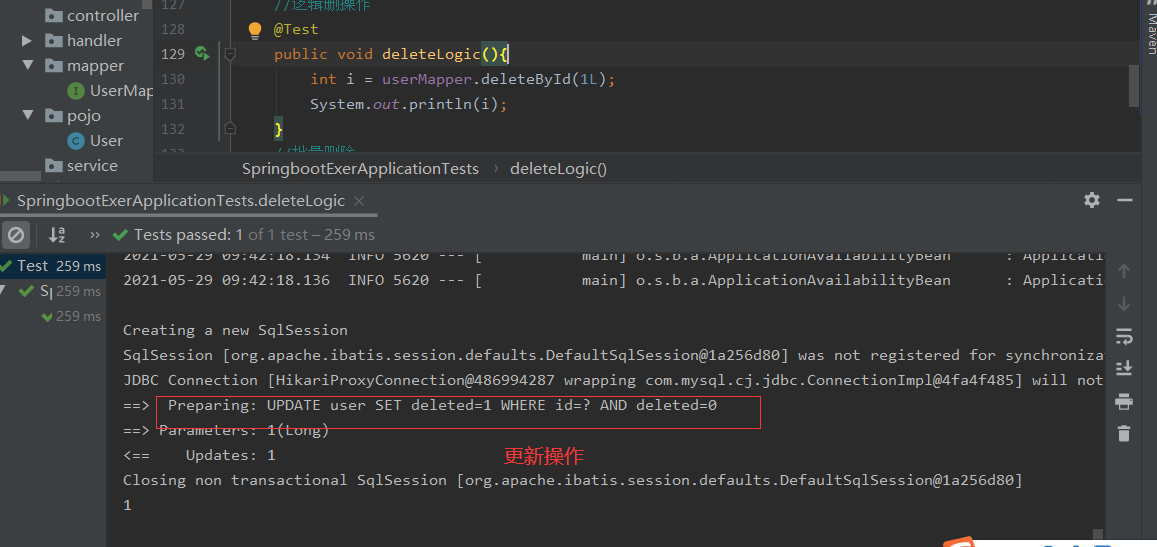The image size is (1157, 547).
Task: Sort tests alphabetically with the a-z icon
Action: click(57, 235)
